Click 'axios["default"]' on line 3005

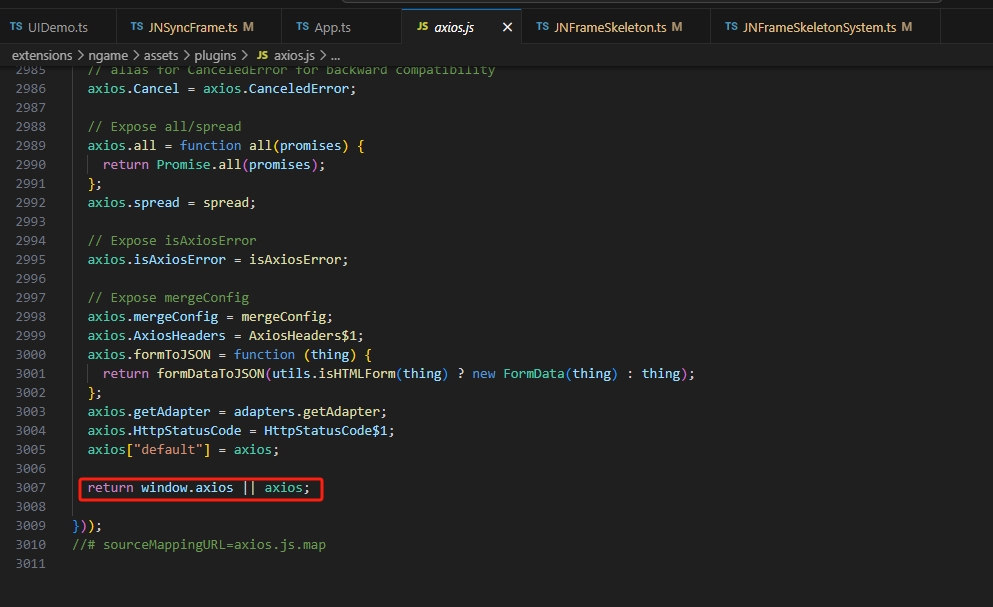[x=149, y=450]
